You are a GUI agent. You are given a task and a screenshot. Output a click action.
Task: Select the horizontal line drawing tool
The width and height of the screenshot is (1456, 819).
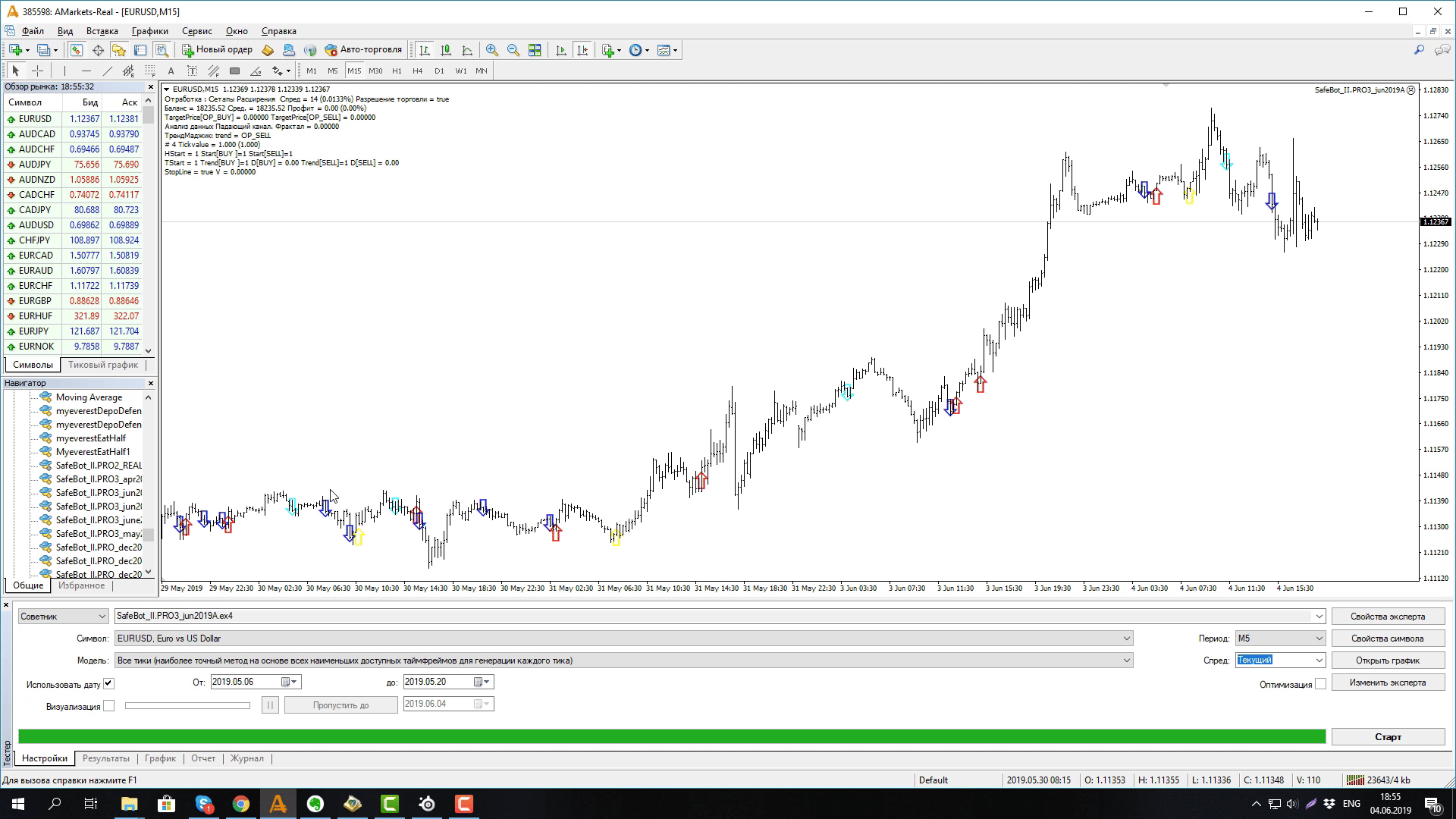[86, 71]
